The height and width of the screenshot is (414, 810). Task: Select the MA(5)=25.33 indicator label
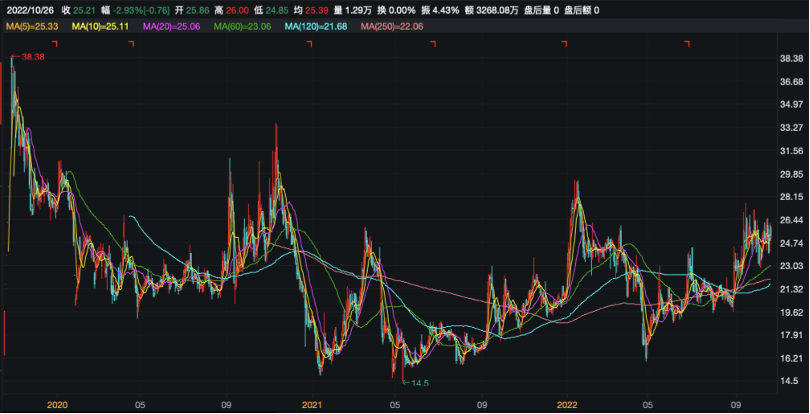pos(32,26)
